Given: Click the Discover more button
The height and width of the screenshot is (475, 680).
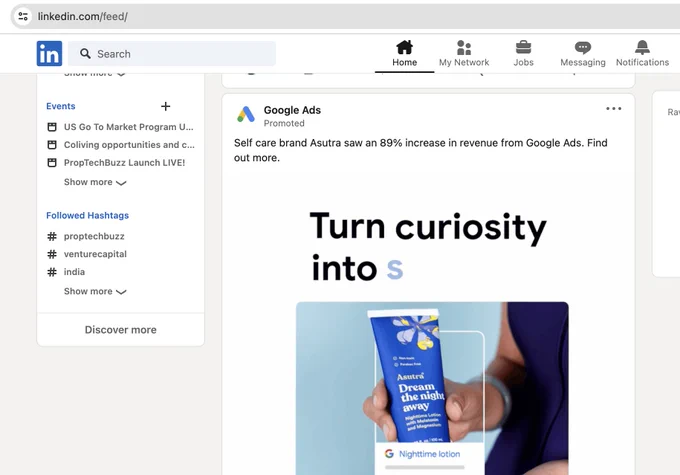Looking at the screenshot, I should click(121, 330).
